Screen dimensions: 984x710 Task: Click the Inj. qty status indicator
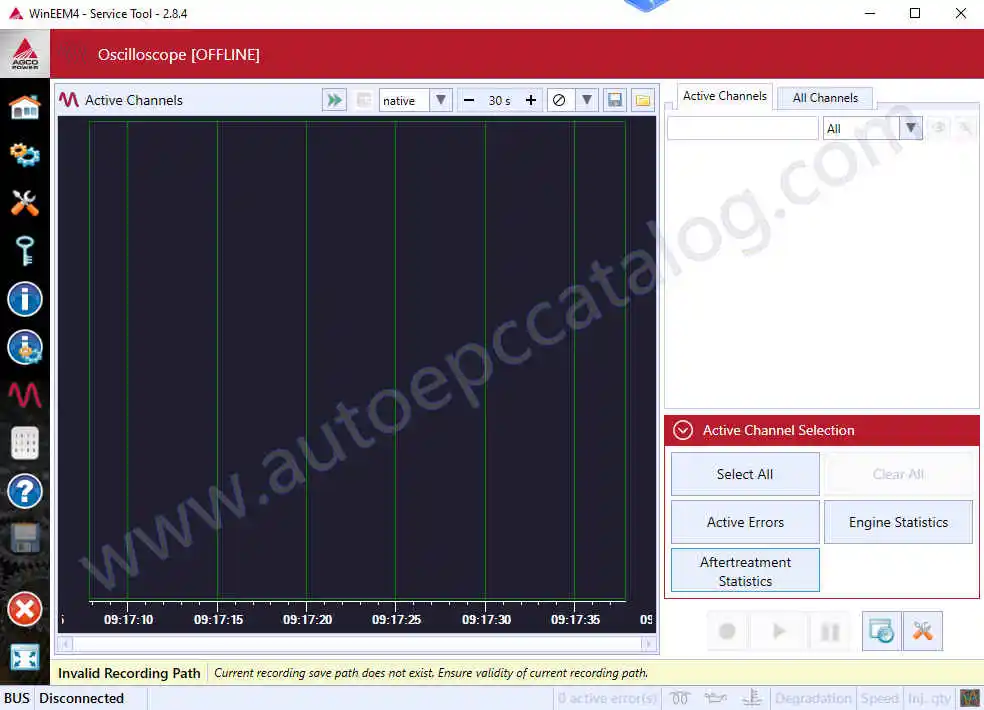tap(929, 698)
